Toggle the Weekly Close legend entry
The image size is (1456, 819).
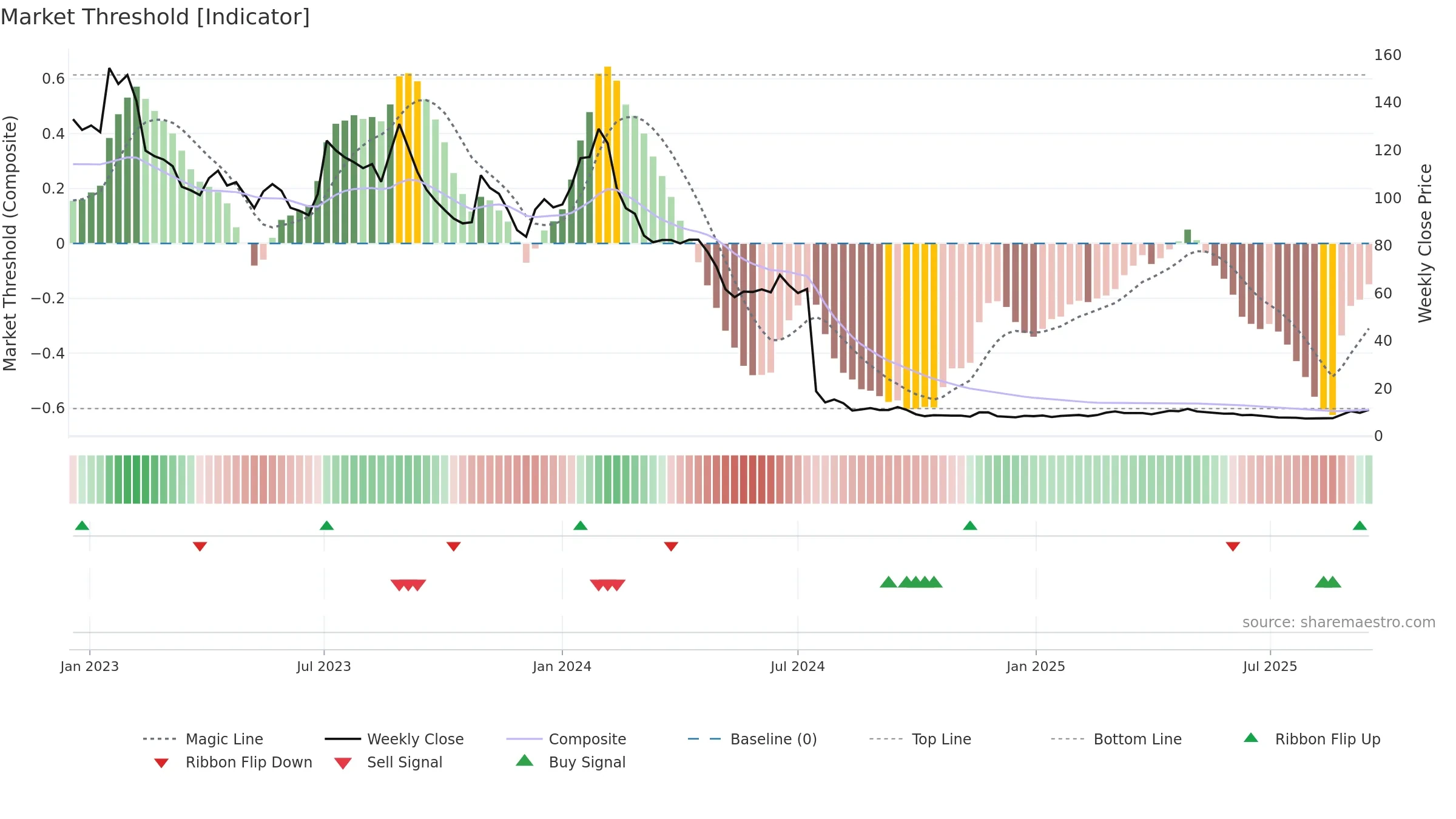click(394, 739)
